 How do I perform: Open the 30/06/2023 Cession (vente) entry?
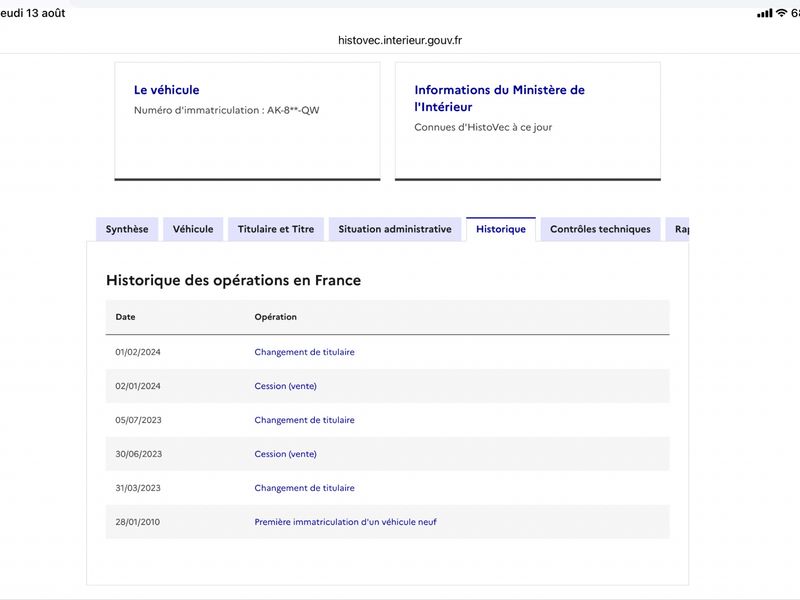click(286, 454)
